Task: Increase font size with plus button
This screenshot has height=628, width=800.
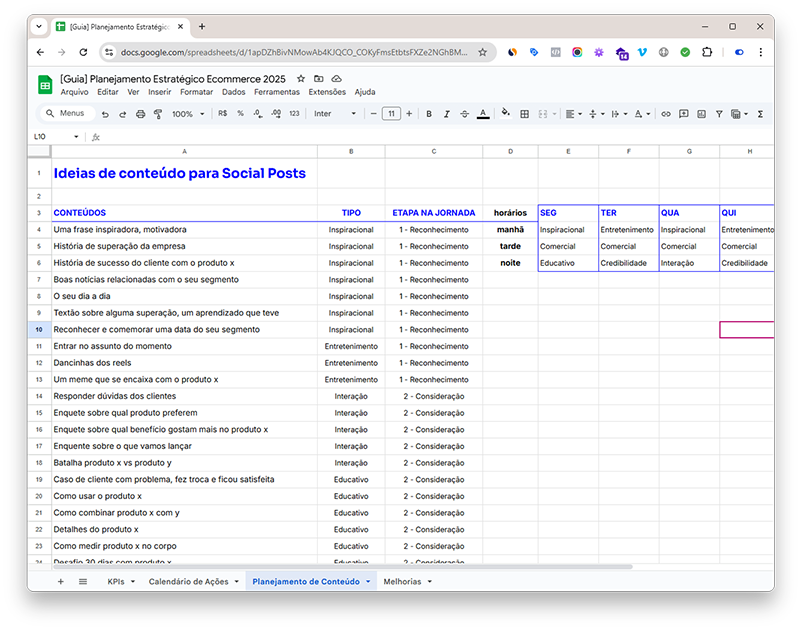Action: [x=409, y=114]
